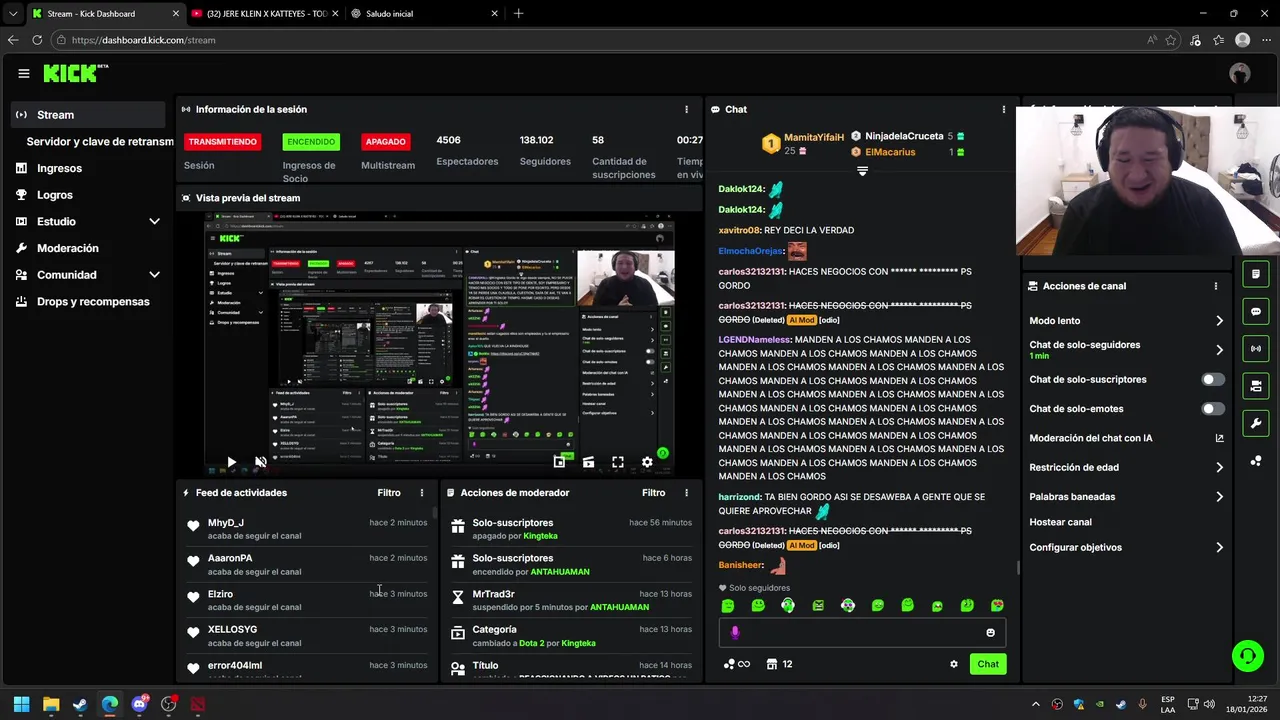Viewport: 1280px width, 720px height.
Task: Open stream preview settings gear
Action: (647, 462)
